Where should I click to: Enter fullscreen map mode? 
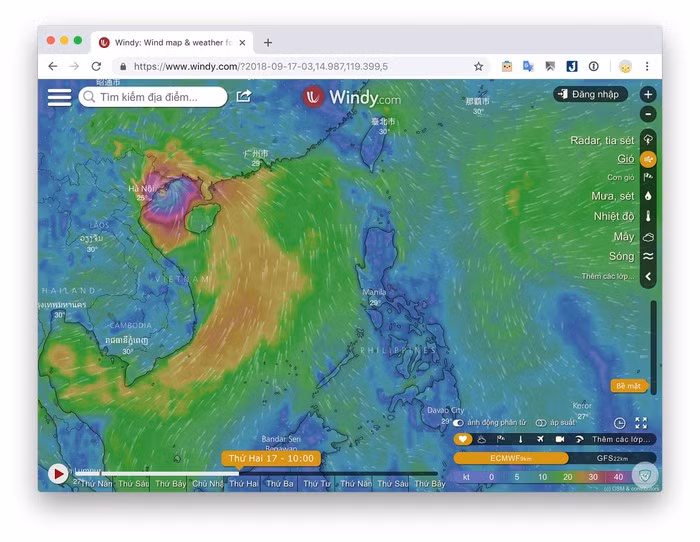tap(641, 423)
